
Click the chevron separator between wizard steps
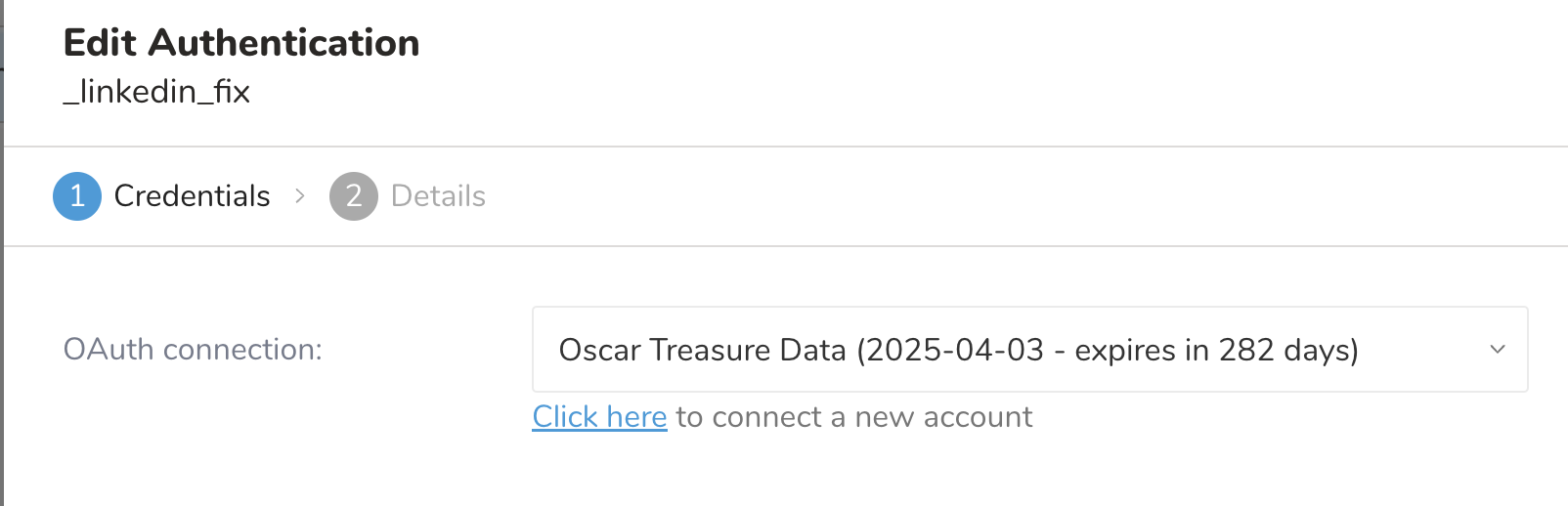[300, 196]
